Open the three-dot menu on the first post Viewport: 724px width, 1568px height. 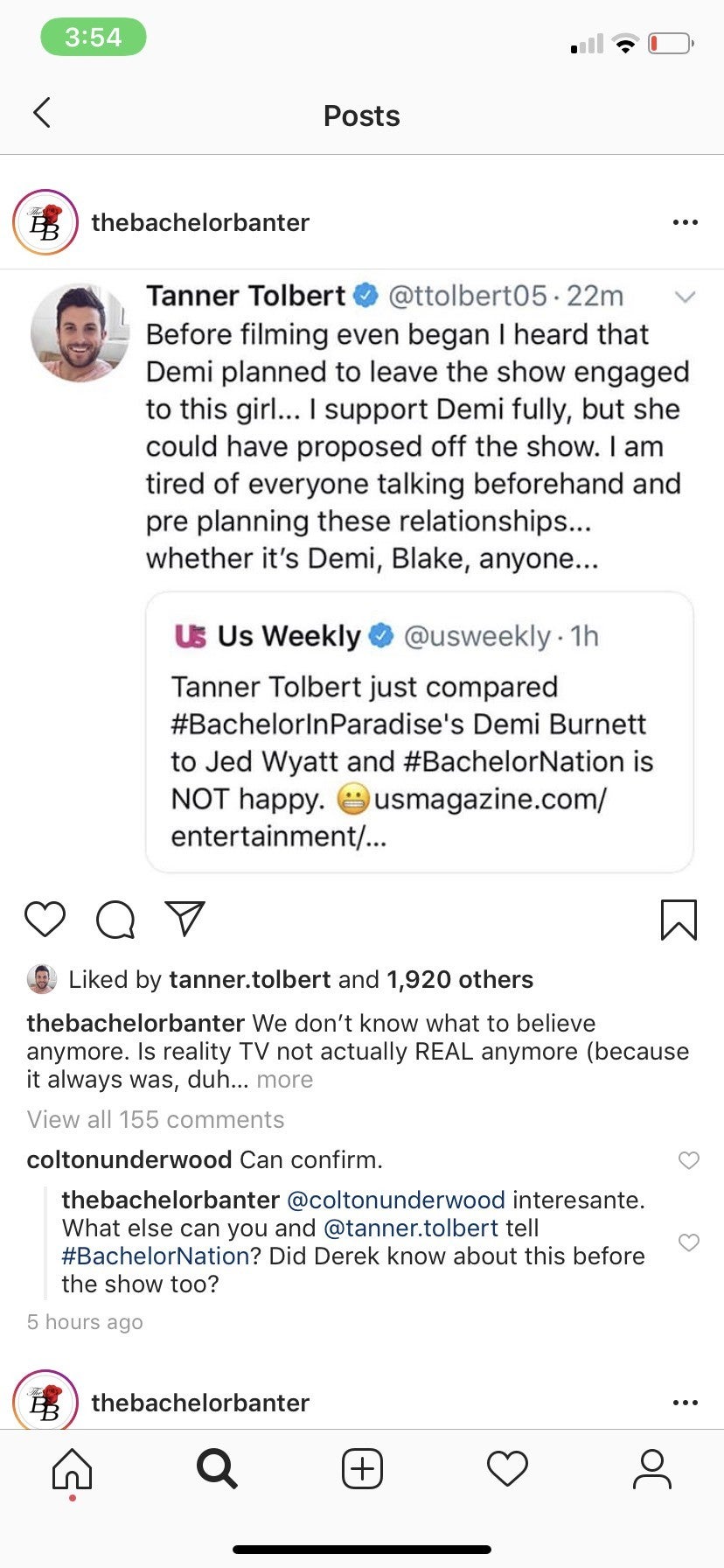pos(685,222)
